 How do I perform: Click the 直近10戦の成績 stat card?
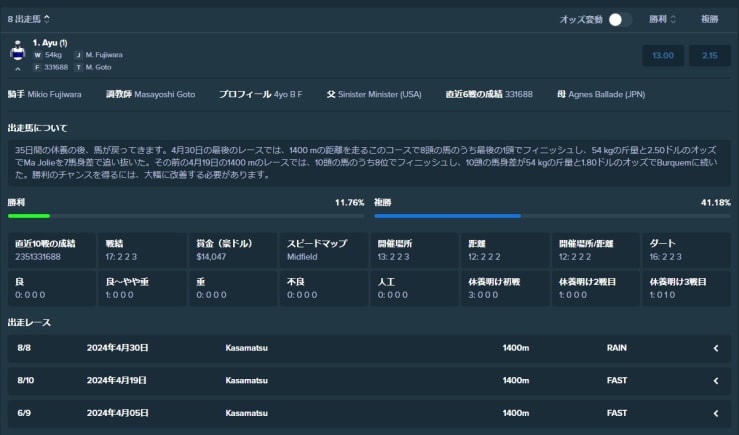coord(51,250)
